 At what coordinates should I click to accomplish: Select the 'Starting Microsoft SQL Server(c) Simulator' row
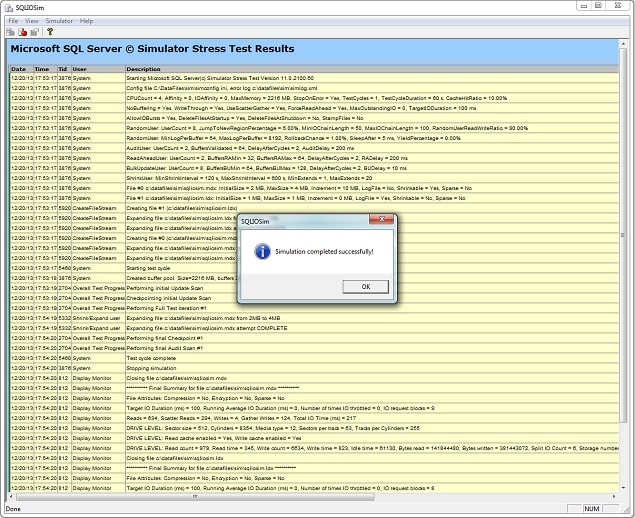tap(314, 78)
